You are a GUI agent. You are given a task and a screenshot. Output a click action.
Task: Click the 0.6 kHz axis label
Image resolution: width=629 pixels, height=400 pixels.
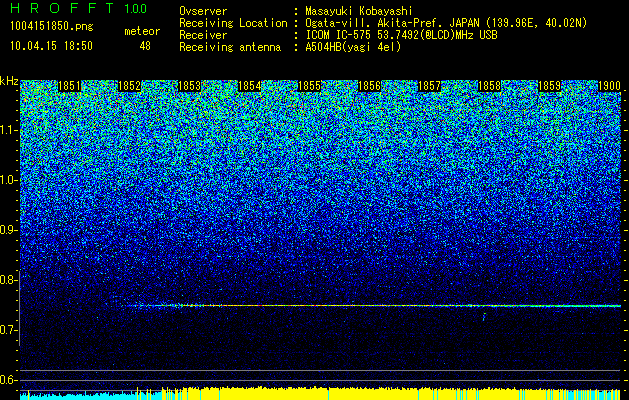point(8,380)
